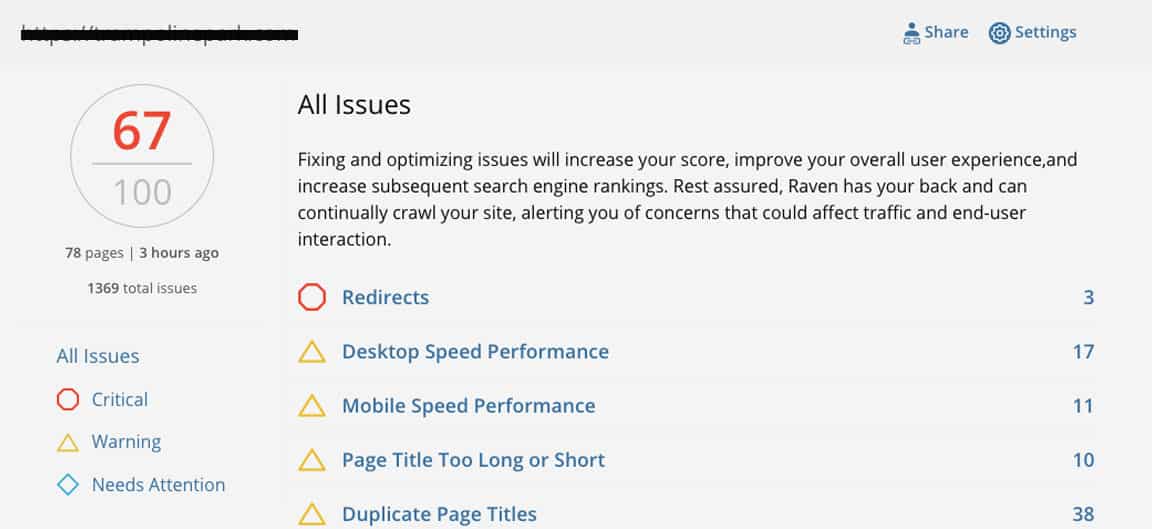Image resolution: width=1152 pixels, height=529 pixels.
Task: Click the blacked-out site URL at top
Action: point(159,34)
